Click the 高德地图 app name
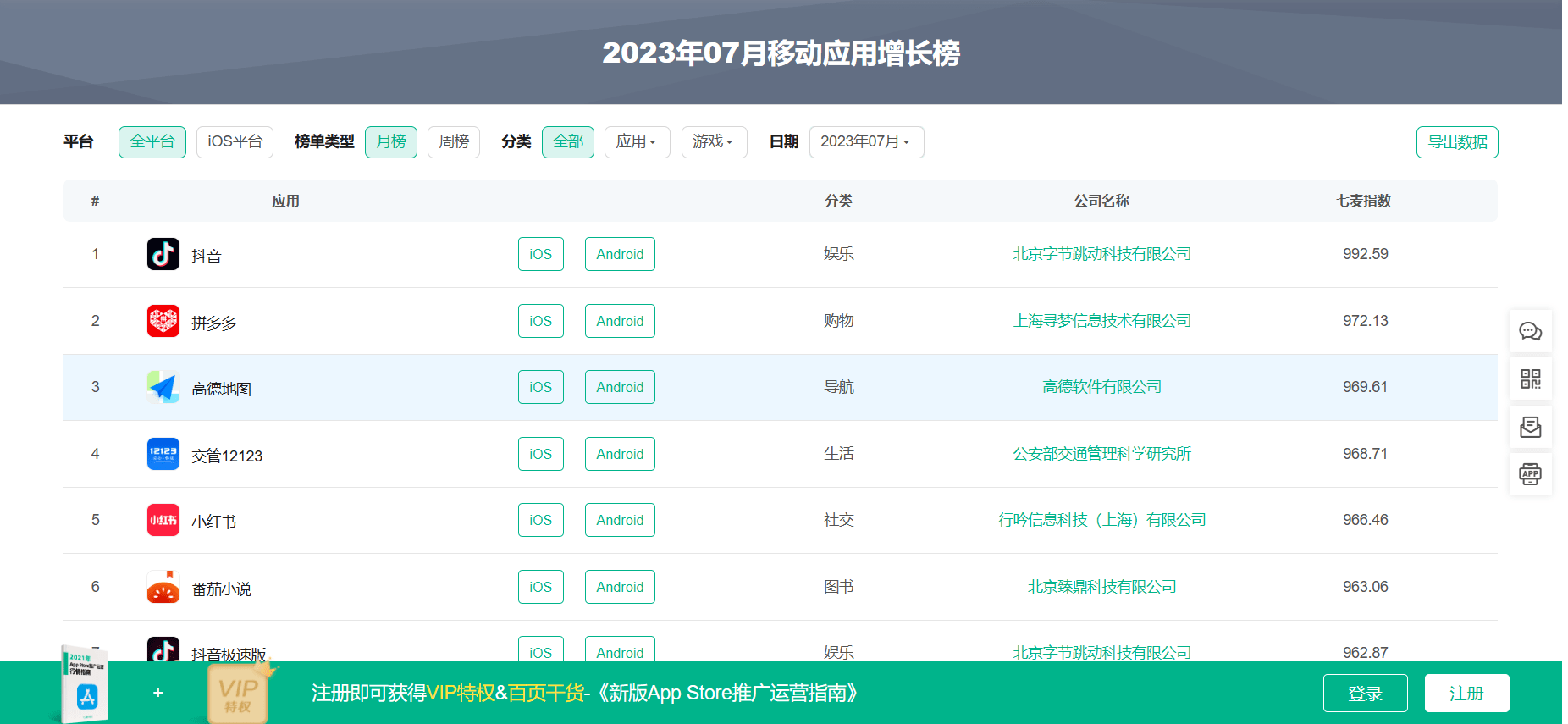Screen dimensions: 1568x724 [x=221, y=389]
